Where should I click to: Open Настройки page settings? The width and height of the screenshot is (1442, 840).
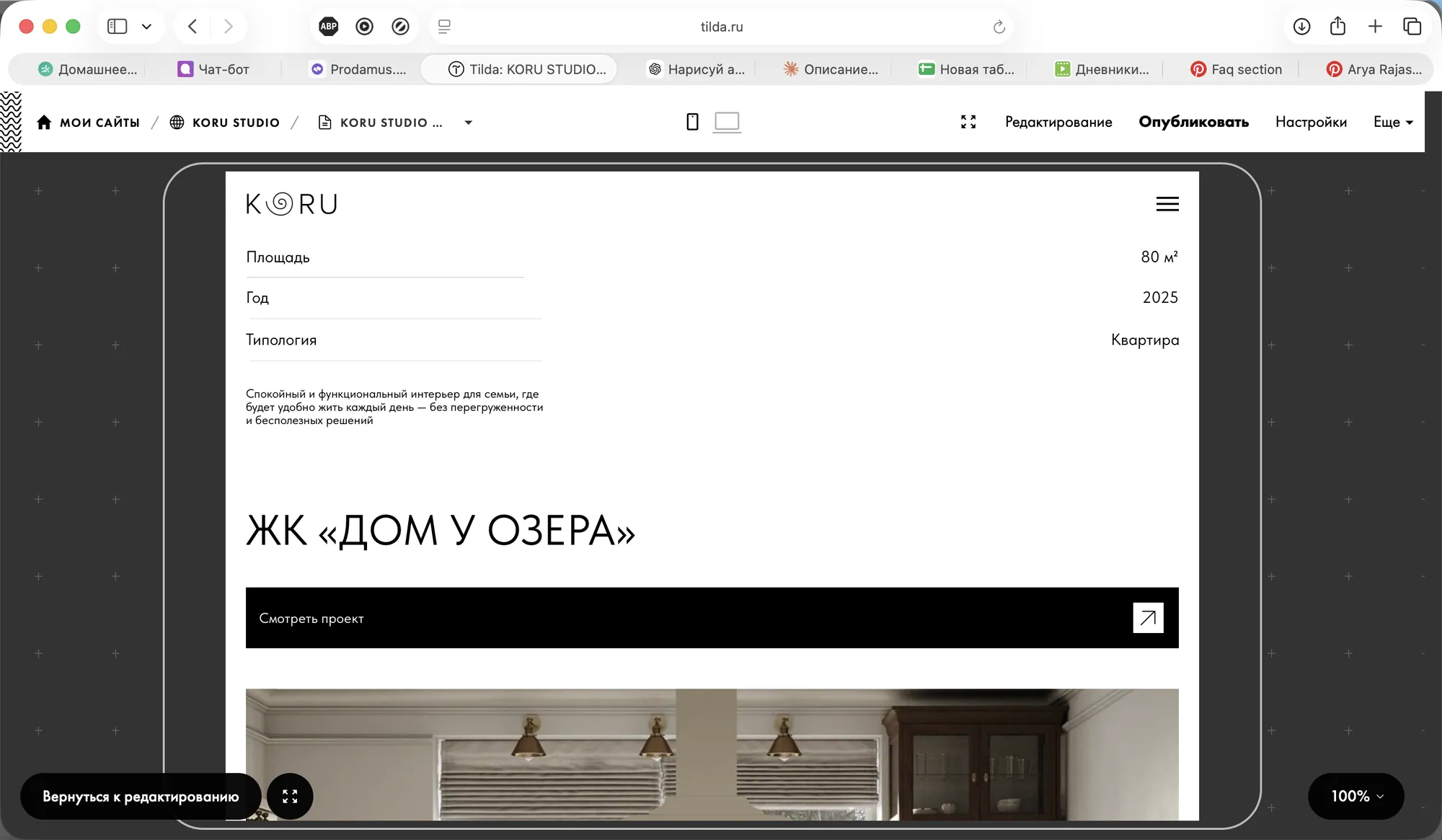[1311, 122]
